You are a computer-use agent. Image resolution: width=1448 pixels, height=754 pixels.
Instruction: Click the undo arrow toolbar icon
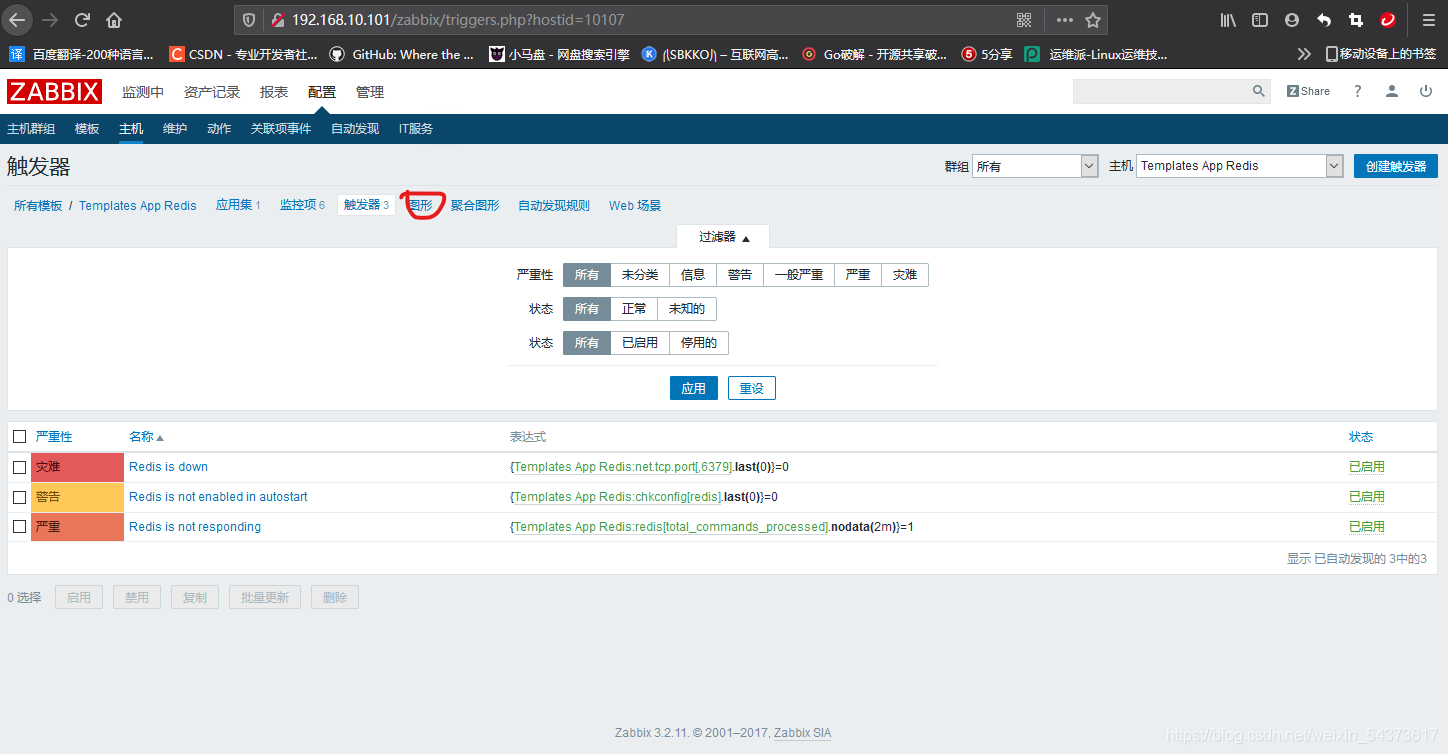click(1324, 20)
